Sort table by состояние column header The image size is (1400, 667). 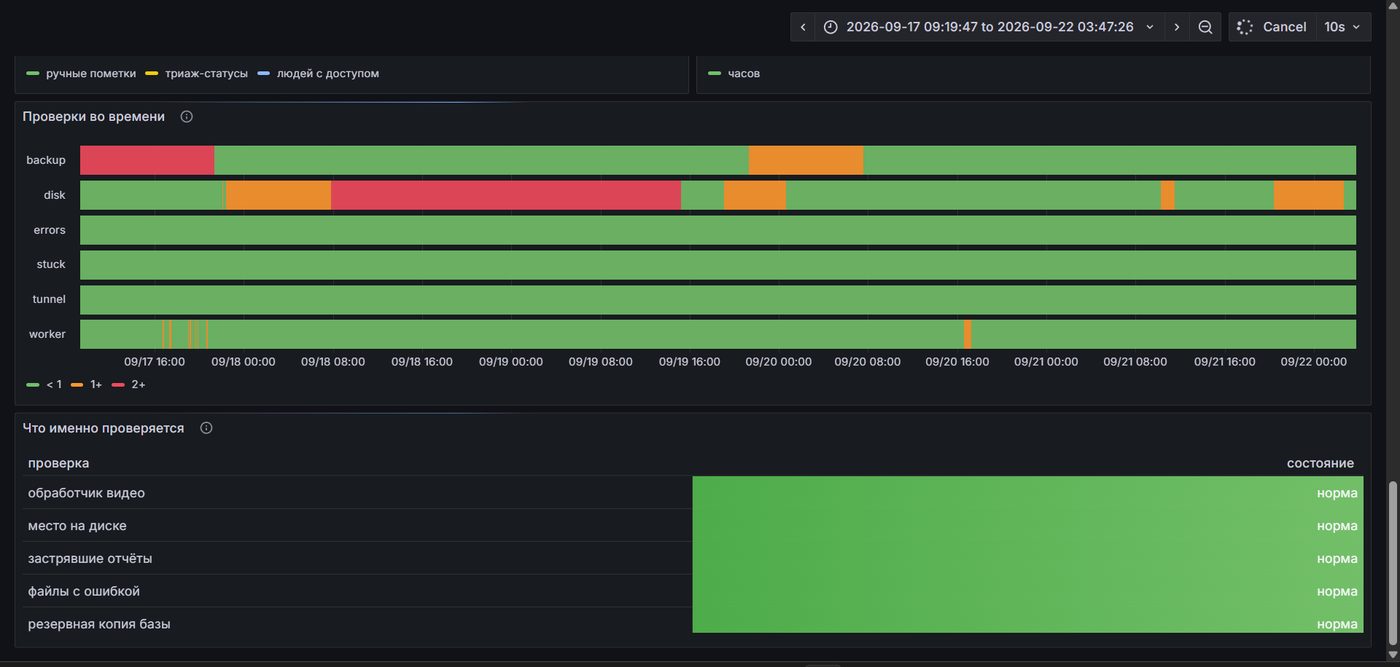(1320, 463)
